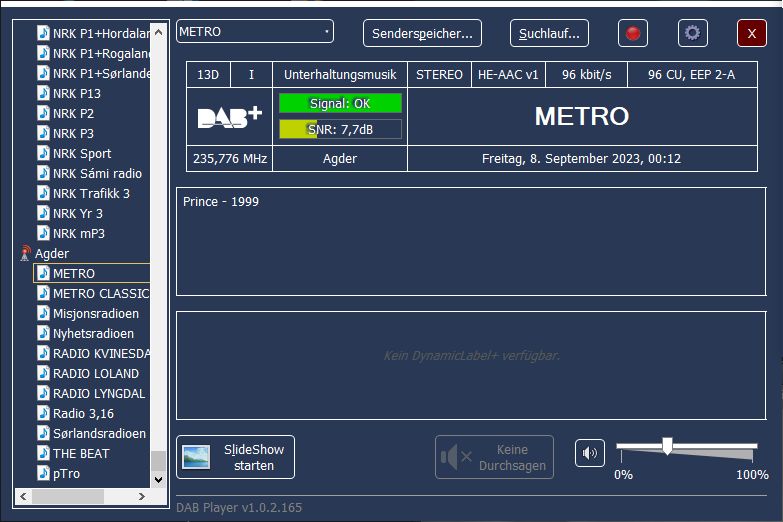783x522 pixels.
Task: Open Senderspeicher station memory
Action: [x=422, y=33]
